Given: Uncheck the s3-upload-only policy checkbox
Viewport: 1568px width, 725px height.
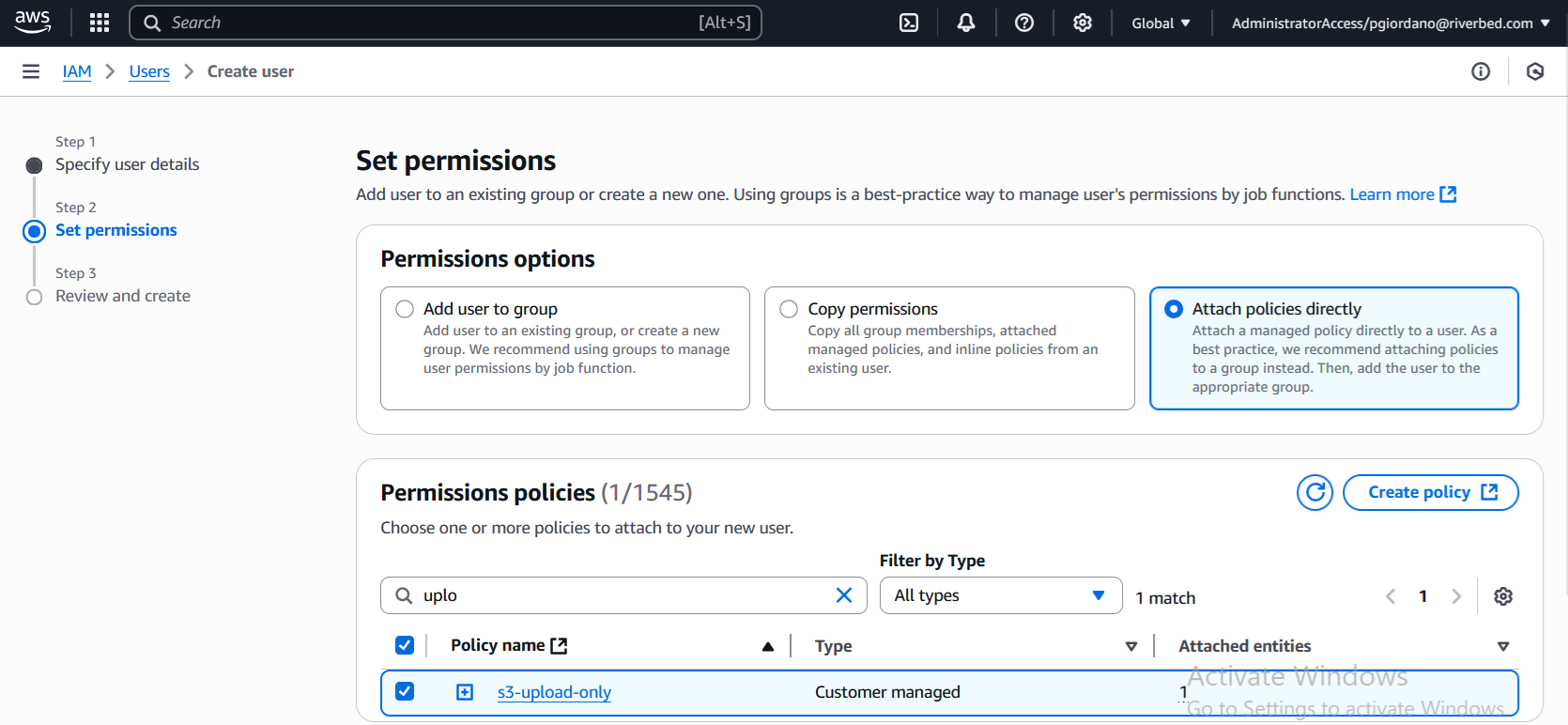Looking at the screenshot, I should [405, 691].
